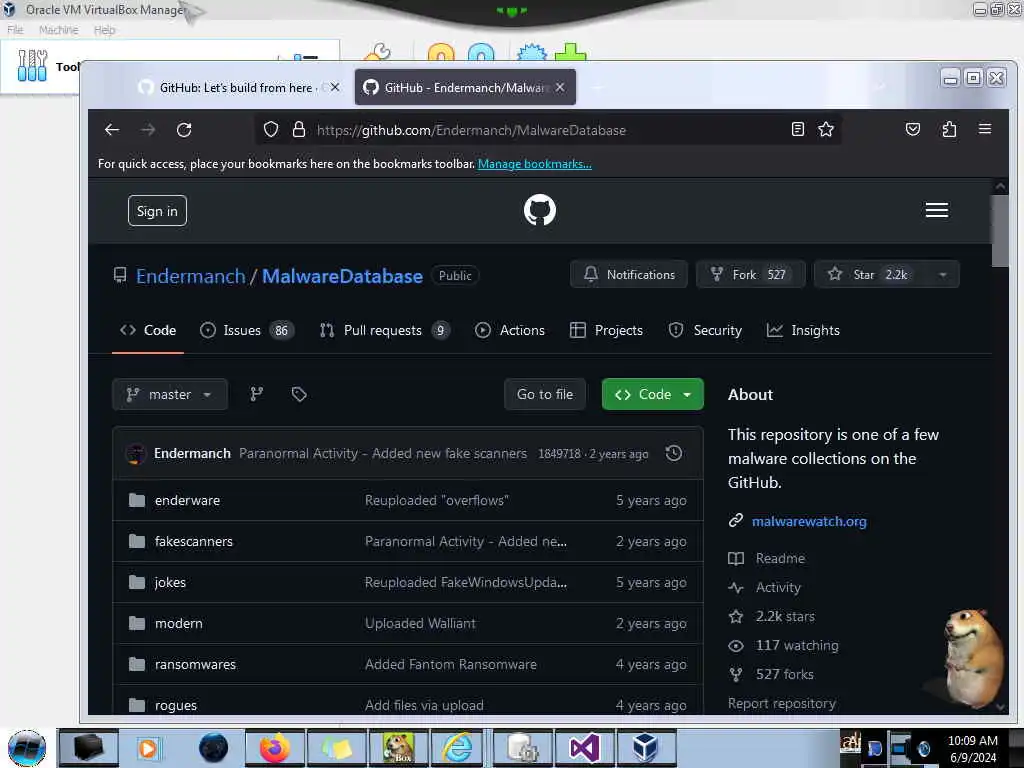Viewport: 1024px width, 768px height.
Task: Open the Firefox application menu
Action: click(985, 129)
